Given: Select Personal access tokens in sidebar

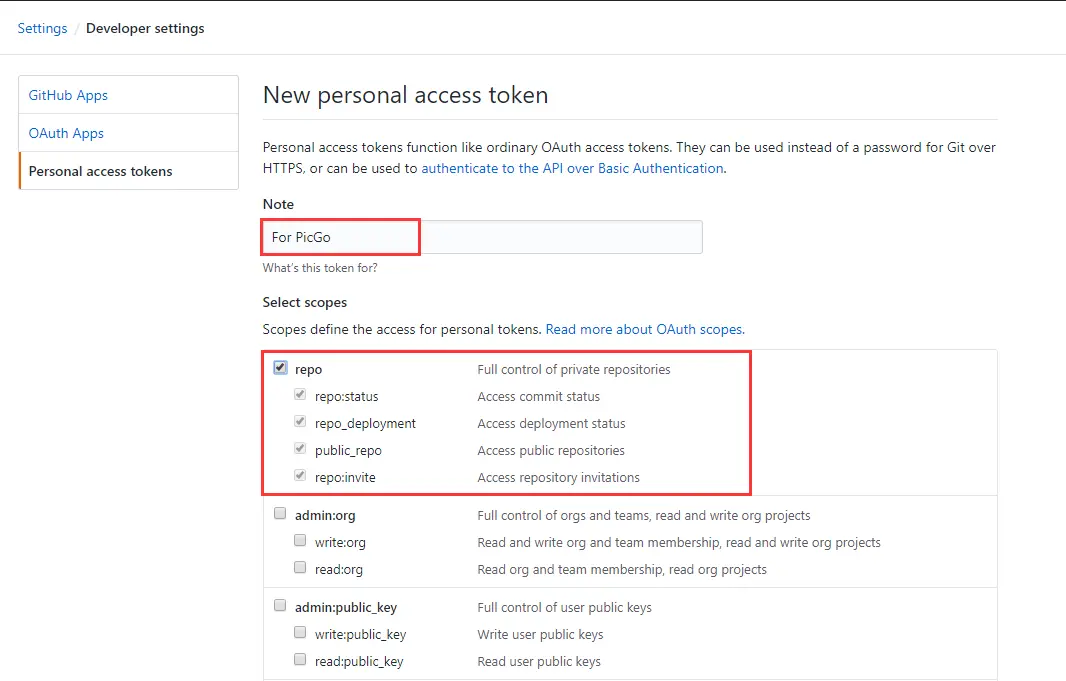Looking at the screenshot, I should pos(100,171).
